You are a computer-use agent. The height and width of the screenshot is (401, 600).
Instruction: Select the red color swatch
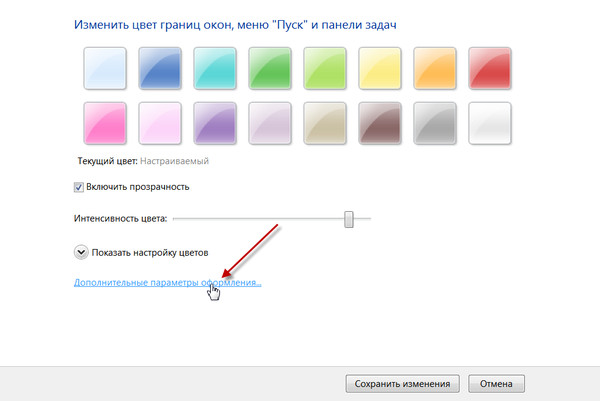pyautogui.click(x=490, y=68)
